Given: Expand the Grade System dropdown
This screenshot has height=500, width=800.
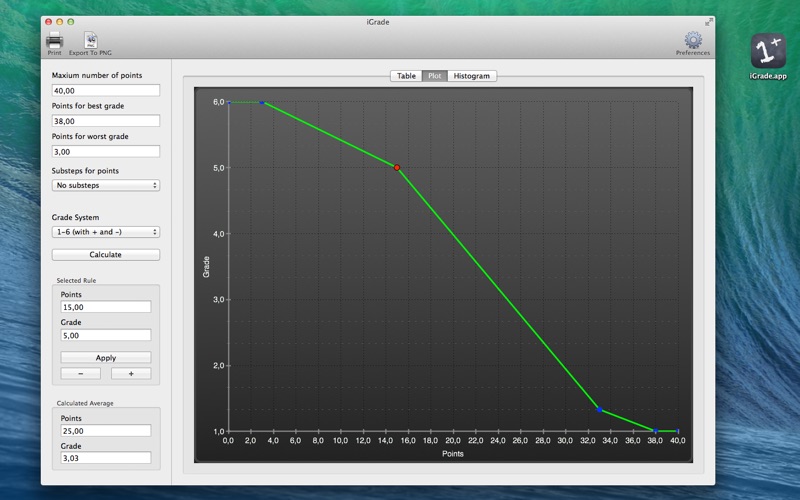Looking at the screenshot, I should point(106,232).
